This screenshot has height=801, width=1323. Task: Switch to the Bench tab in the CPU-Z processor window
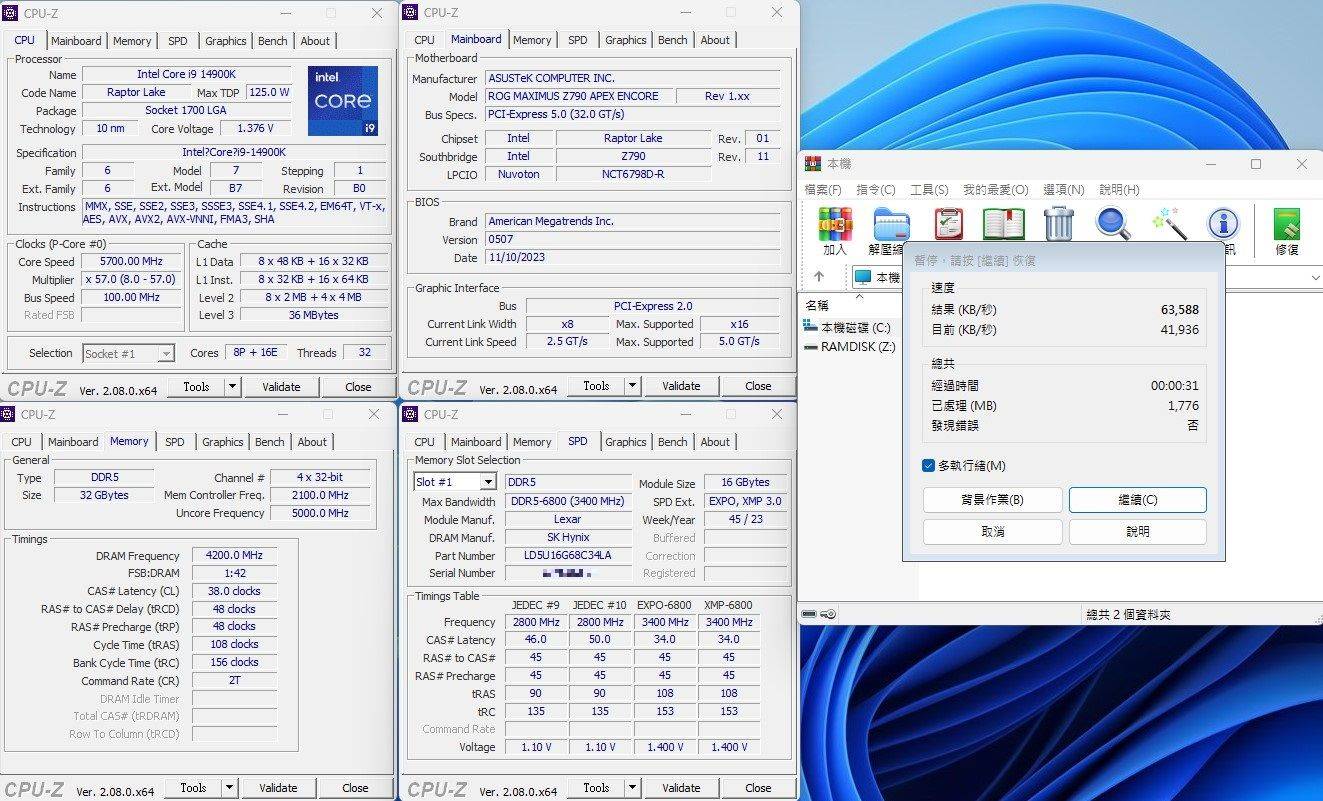(273, 41)
